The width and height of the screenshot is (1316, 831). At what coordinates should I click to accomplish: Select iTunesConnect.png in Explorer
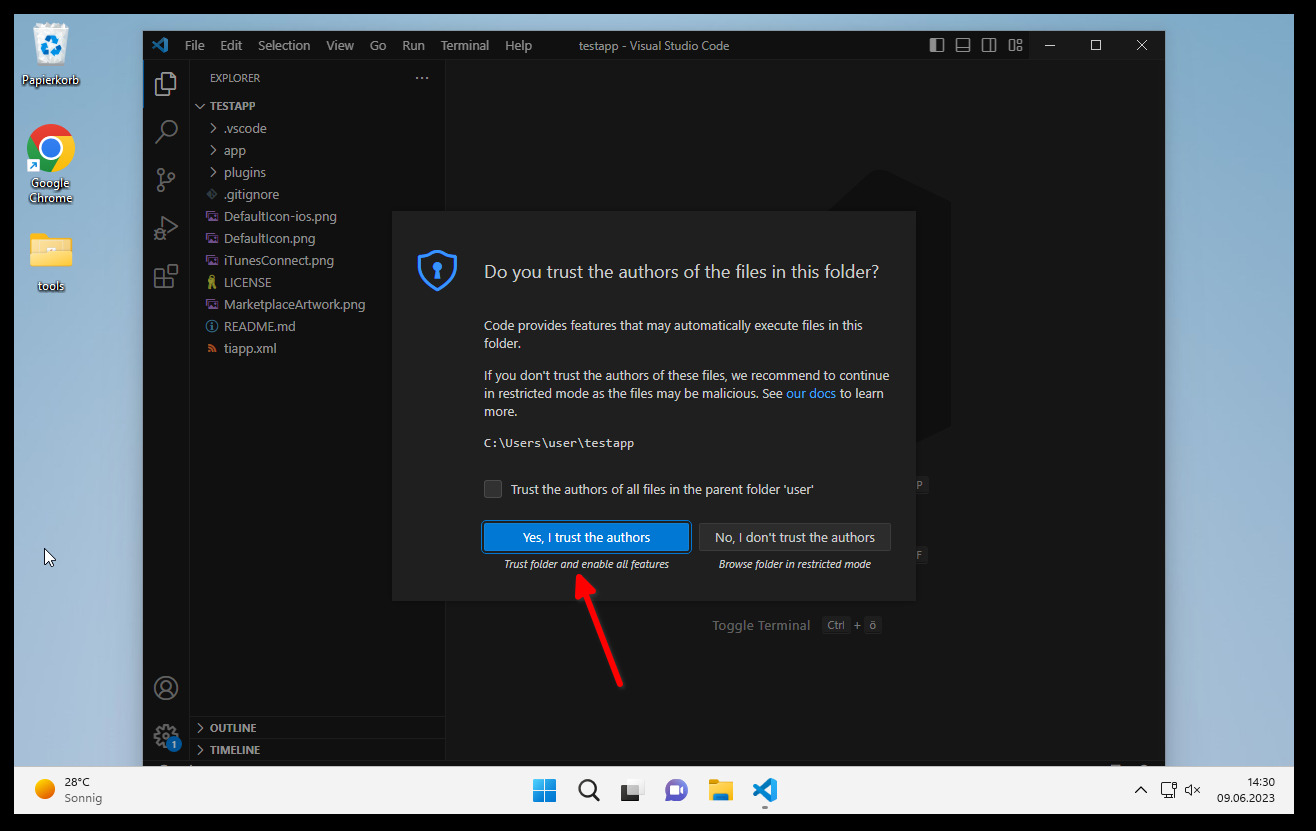[x=317, y=260]
